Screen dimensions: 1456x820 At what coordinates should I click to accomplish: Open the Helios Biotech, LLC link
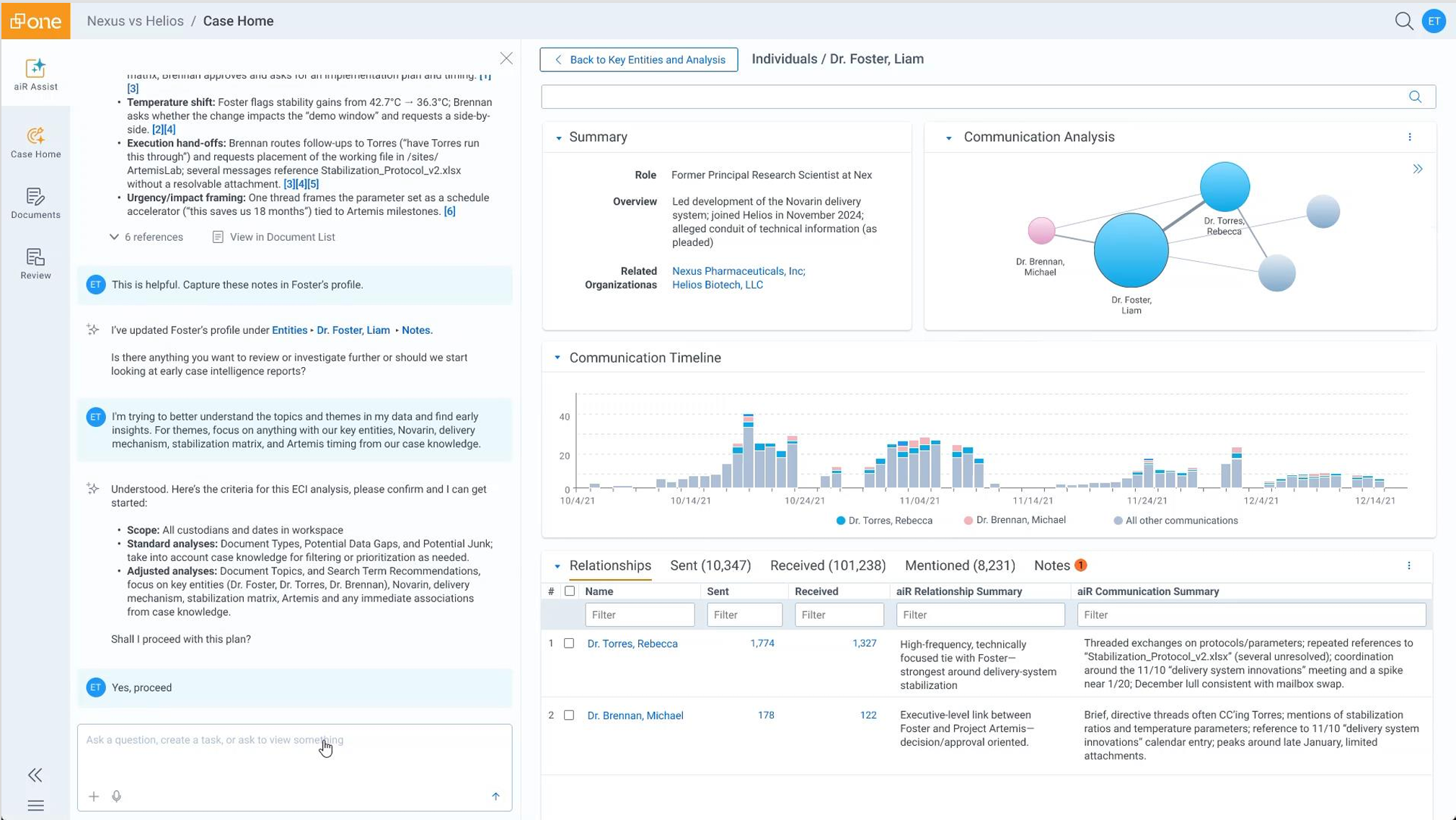(717, 285)
